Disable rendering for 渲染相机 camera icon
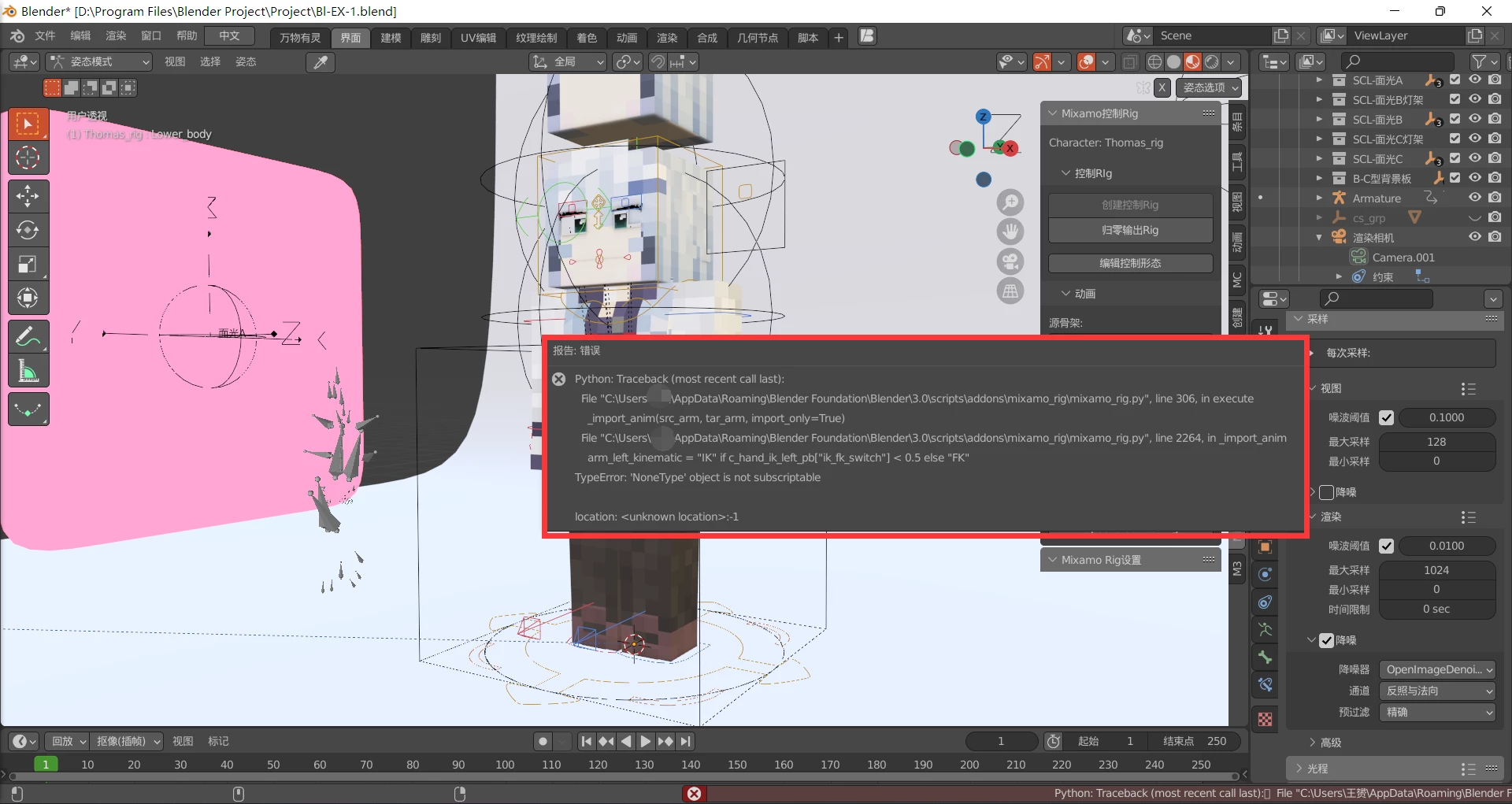 1495,237
